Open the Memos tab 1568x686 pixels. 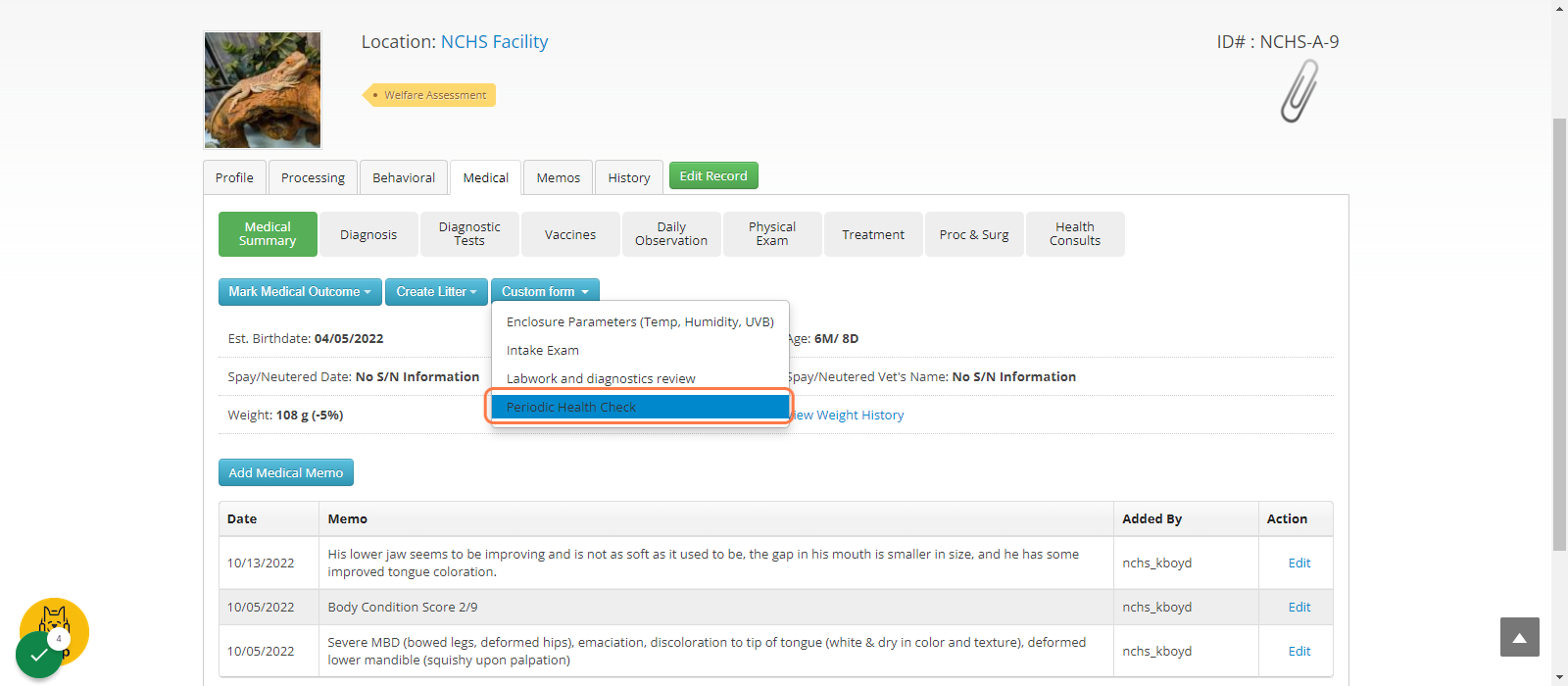tap(559, 177)
